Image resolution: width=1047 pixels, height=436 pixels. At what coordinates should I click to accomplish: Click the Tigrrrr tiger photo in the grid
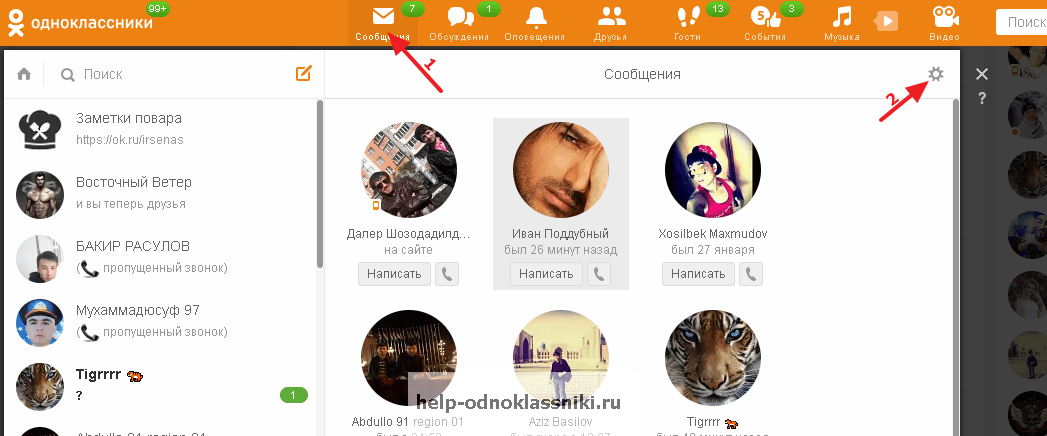[x=713, y=359]
